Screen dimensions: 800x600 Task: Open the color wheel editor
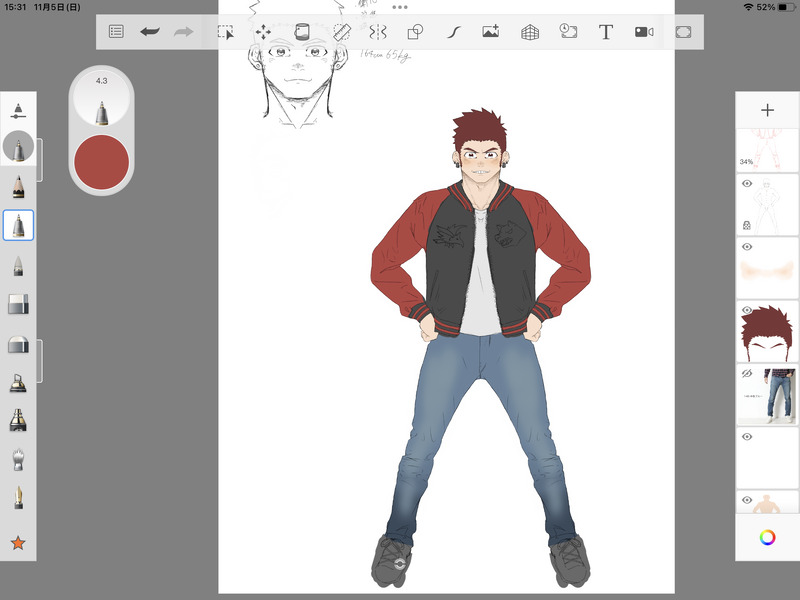coord(767,537)
